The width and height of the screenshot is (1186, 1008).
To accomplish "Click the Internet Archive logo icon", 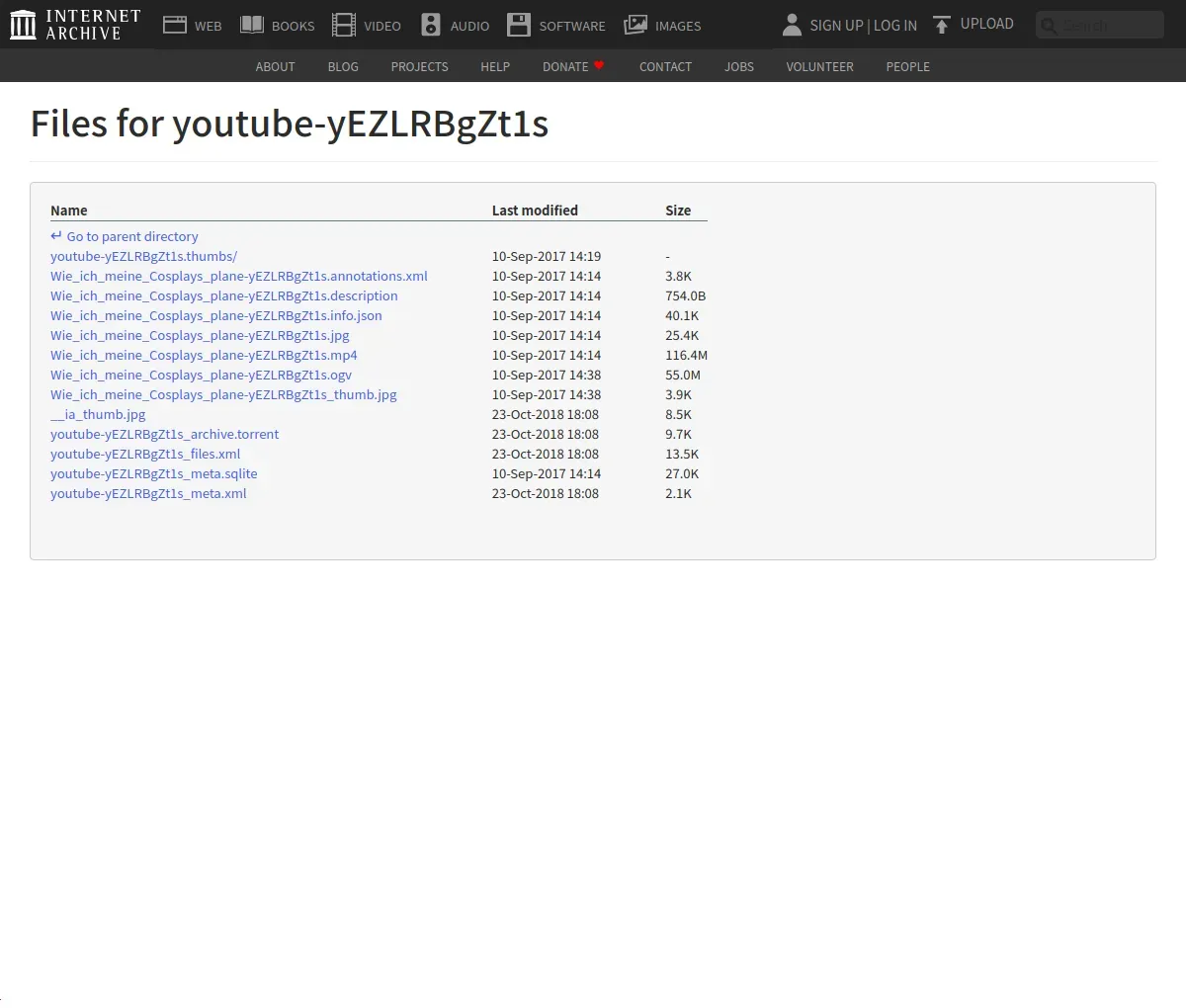I will tap(23, 25).
